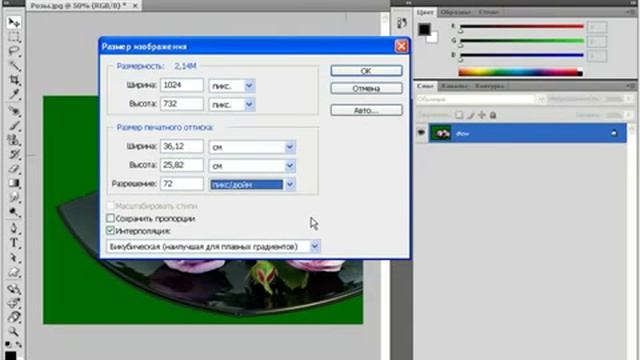Open the Бикубическая interpolation method dropdown
Viewport: 640px width, 360px height.
click(x=315, y=246)
